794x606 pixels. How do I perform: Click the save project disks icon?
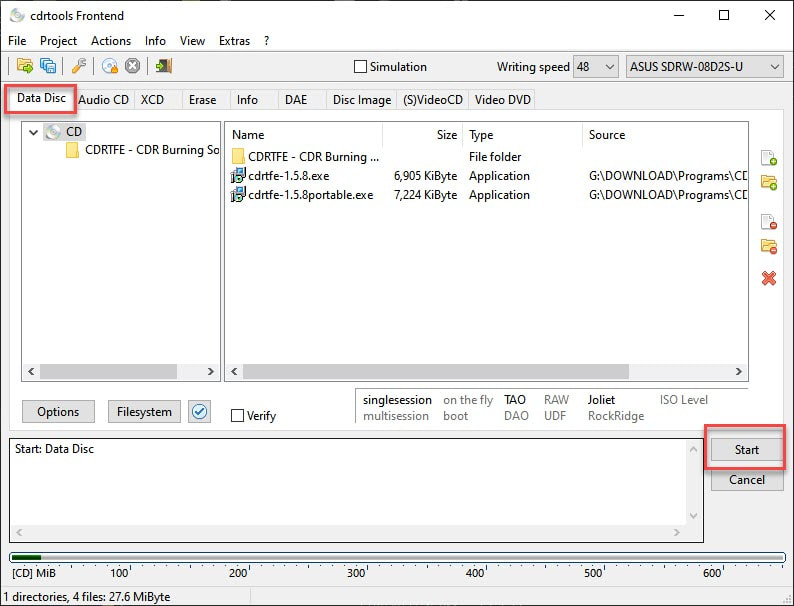[48, 66]
